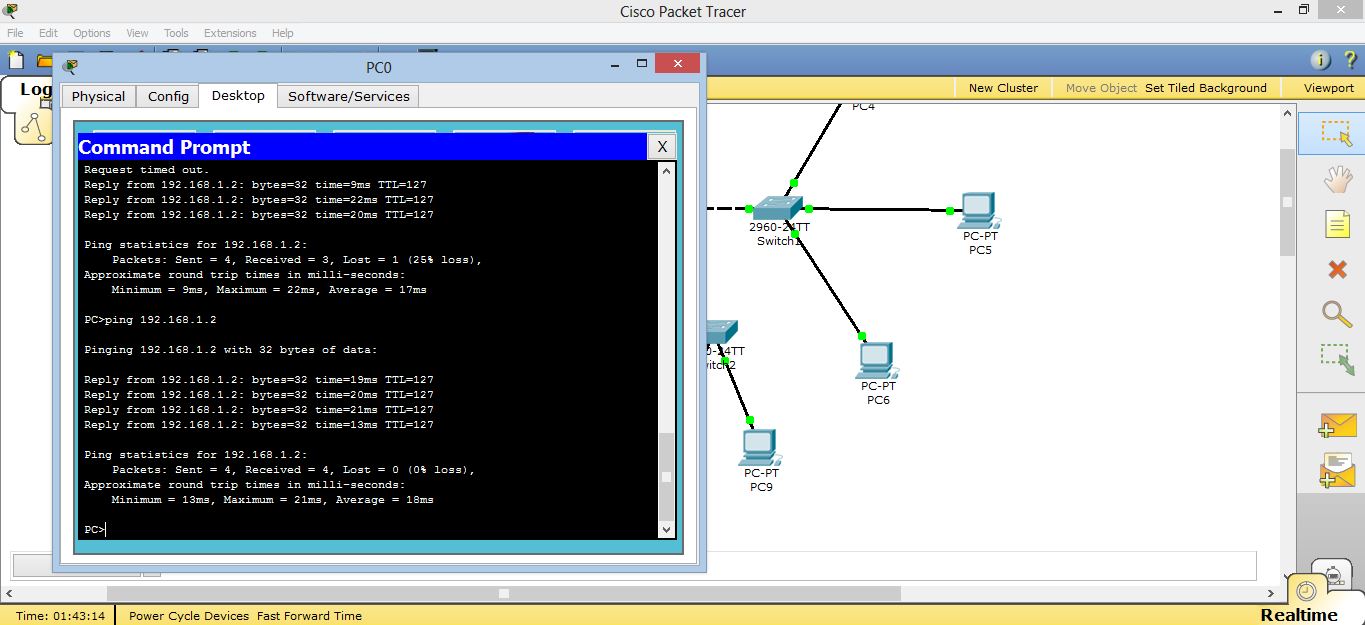
Task: Select the red Delete tool
Action: pos(1337,269)
